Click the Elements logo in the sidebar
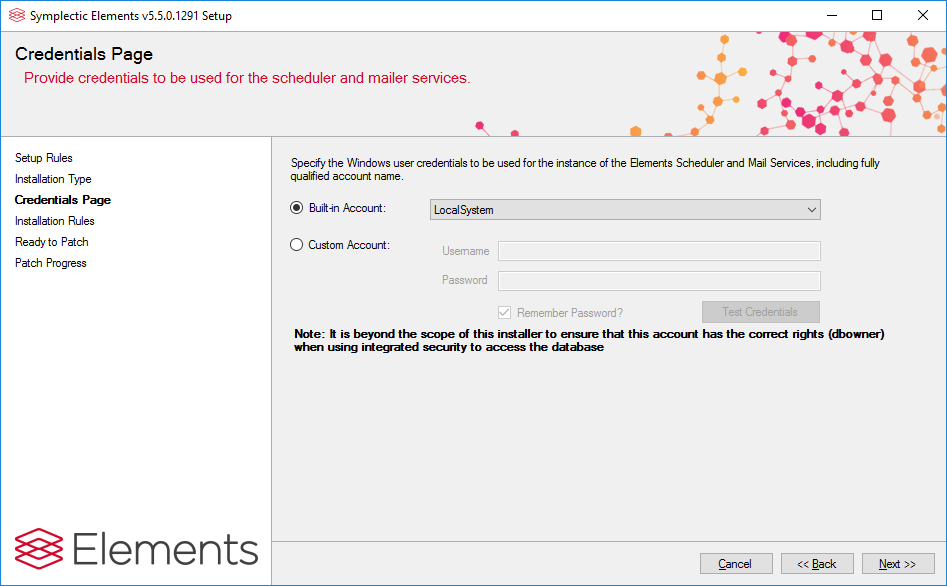The image size is (947, 586). (x=136, y=549)
